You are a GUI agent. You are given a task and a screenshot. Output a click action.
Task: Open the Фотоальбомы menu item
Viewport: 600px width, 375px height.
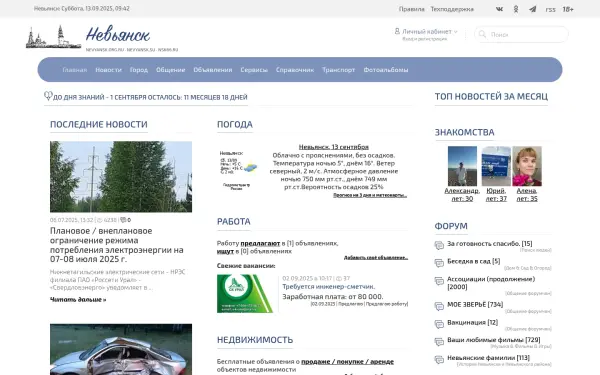(x=386, y=70)
